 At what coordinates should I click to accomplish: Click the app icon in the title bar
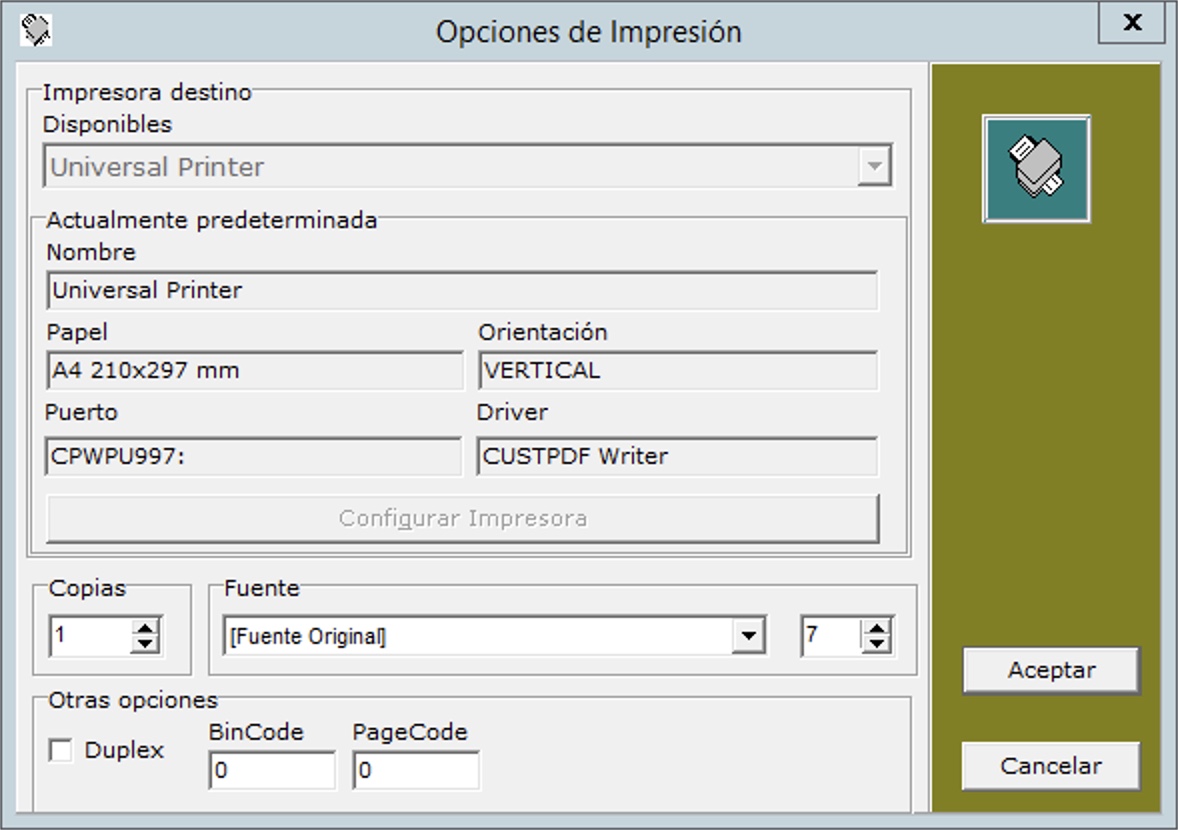pyautogui.click(x=36, y=30)
